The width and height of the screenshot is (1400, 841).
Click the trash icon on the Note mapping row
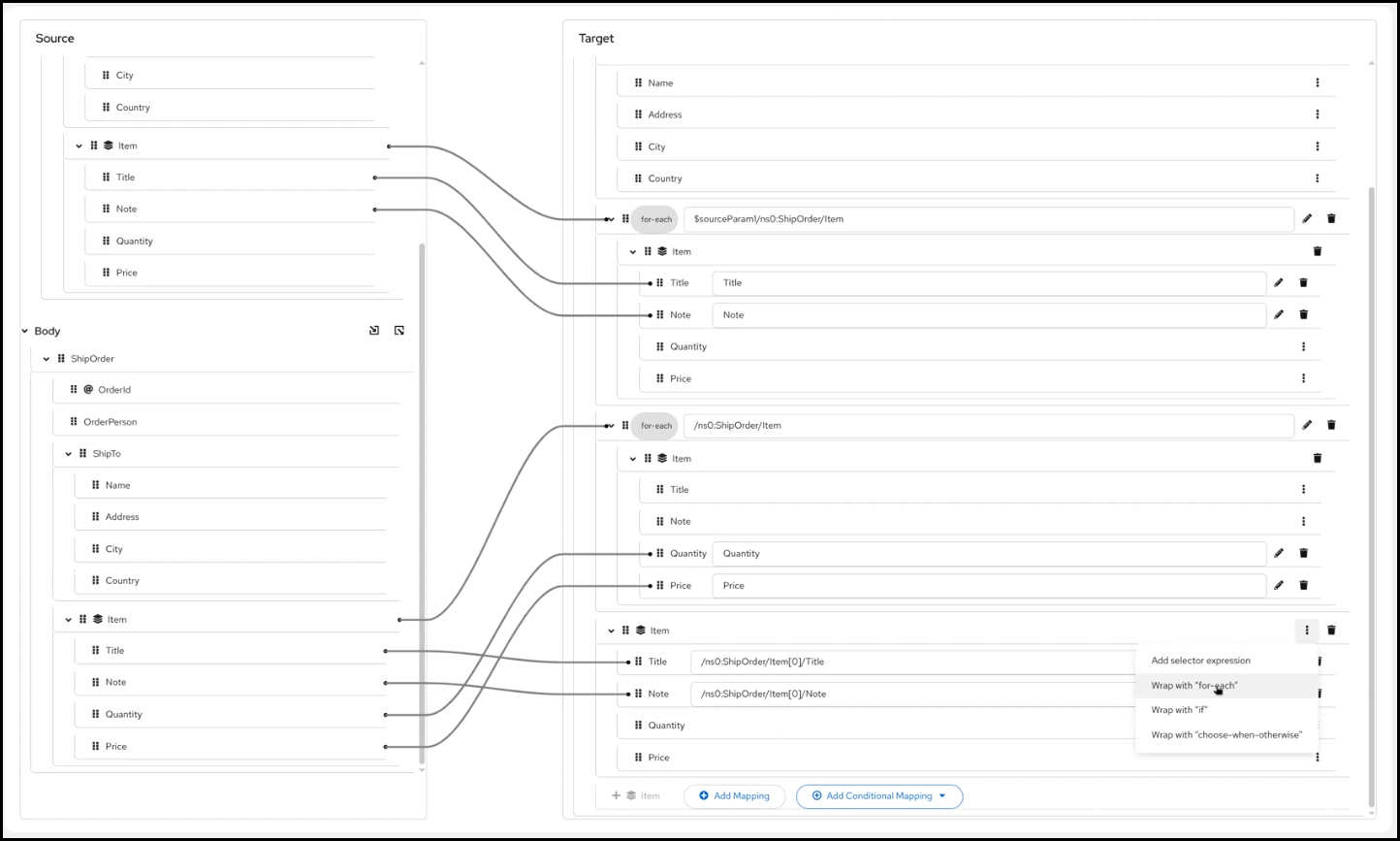click(1303, 314)
